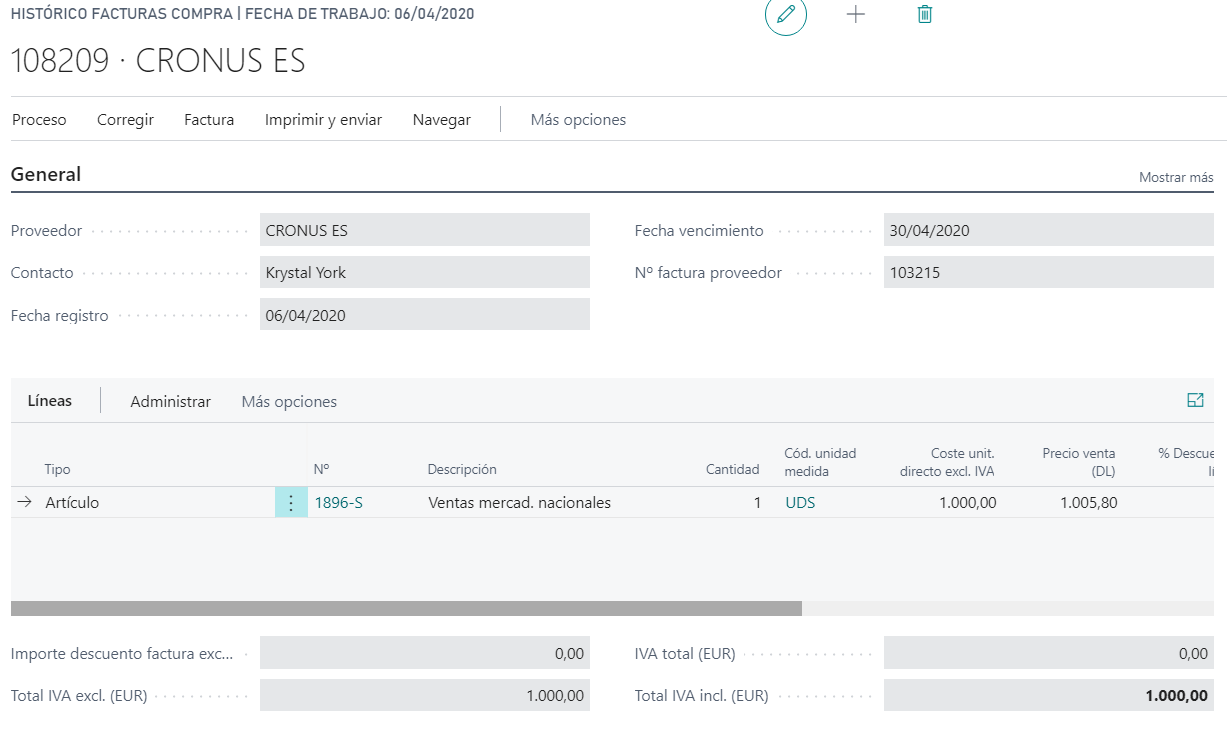The height and width of the screenshot is (732, 1227).
Task: Click the row selector arrow beside Artículo
Action: 24,503
